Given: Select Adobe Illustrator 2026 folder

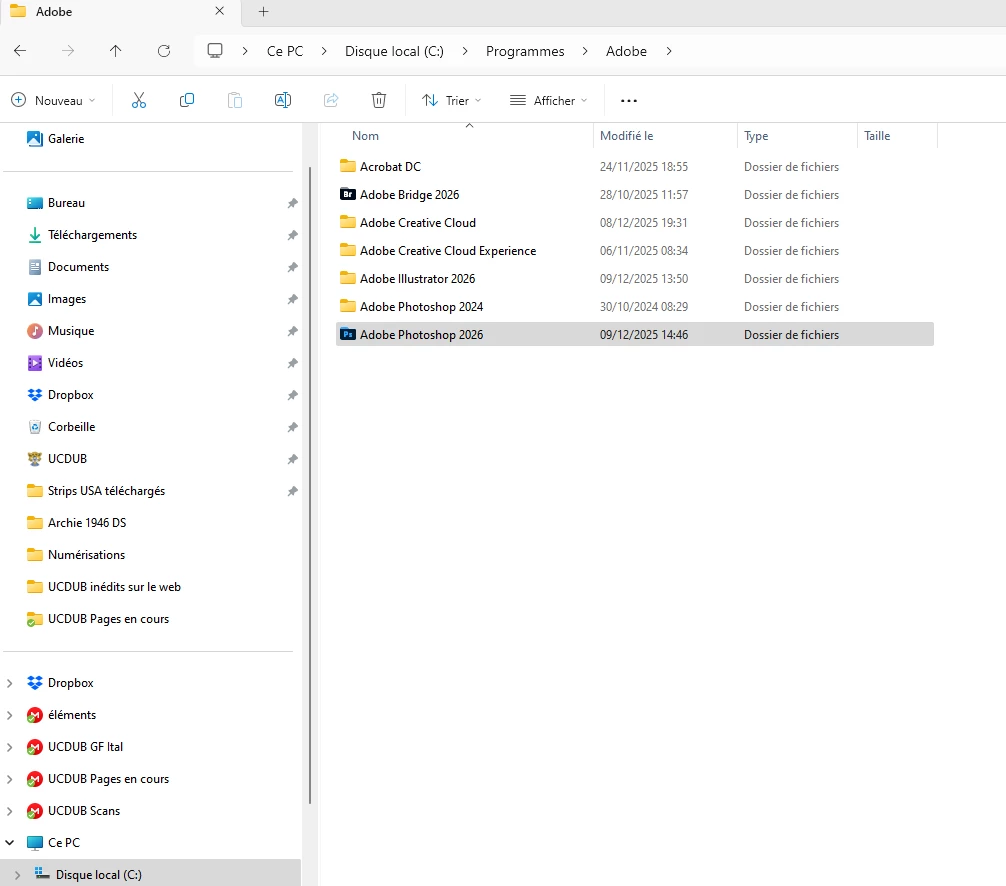Looking at the screenshot, I should click(x=418, y=278).
